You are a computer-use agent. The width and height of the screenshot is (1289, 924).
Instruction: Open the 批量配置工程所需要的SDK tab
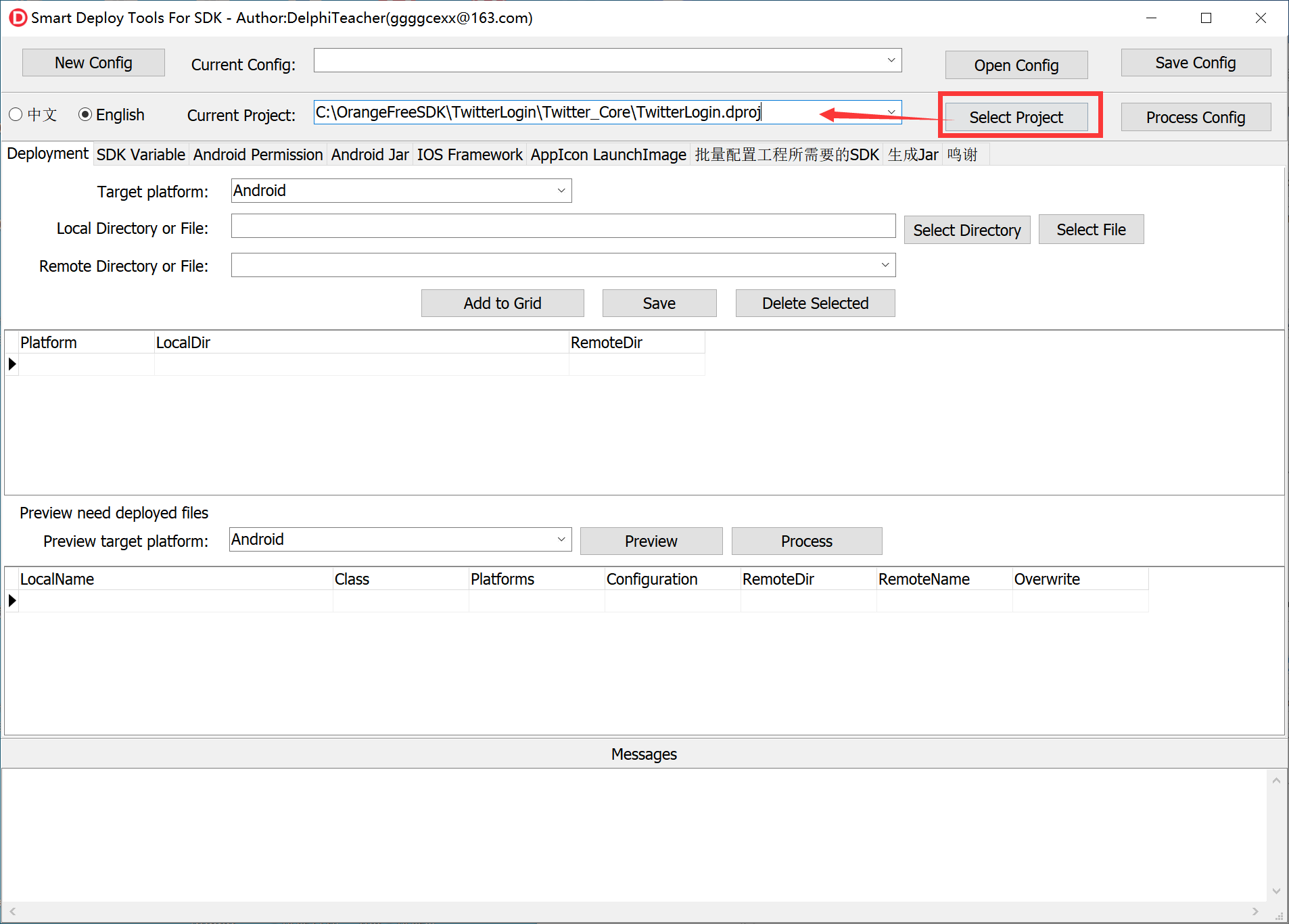click(x=787, y=155)
